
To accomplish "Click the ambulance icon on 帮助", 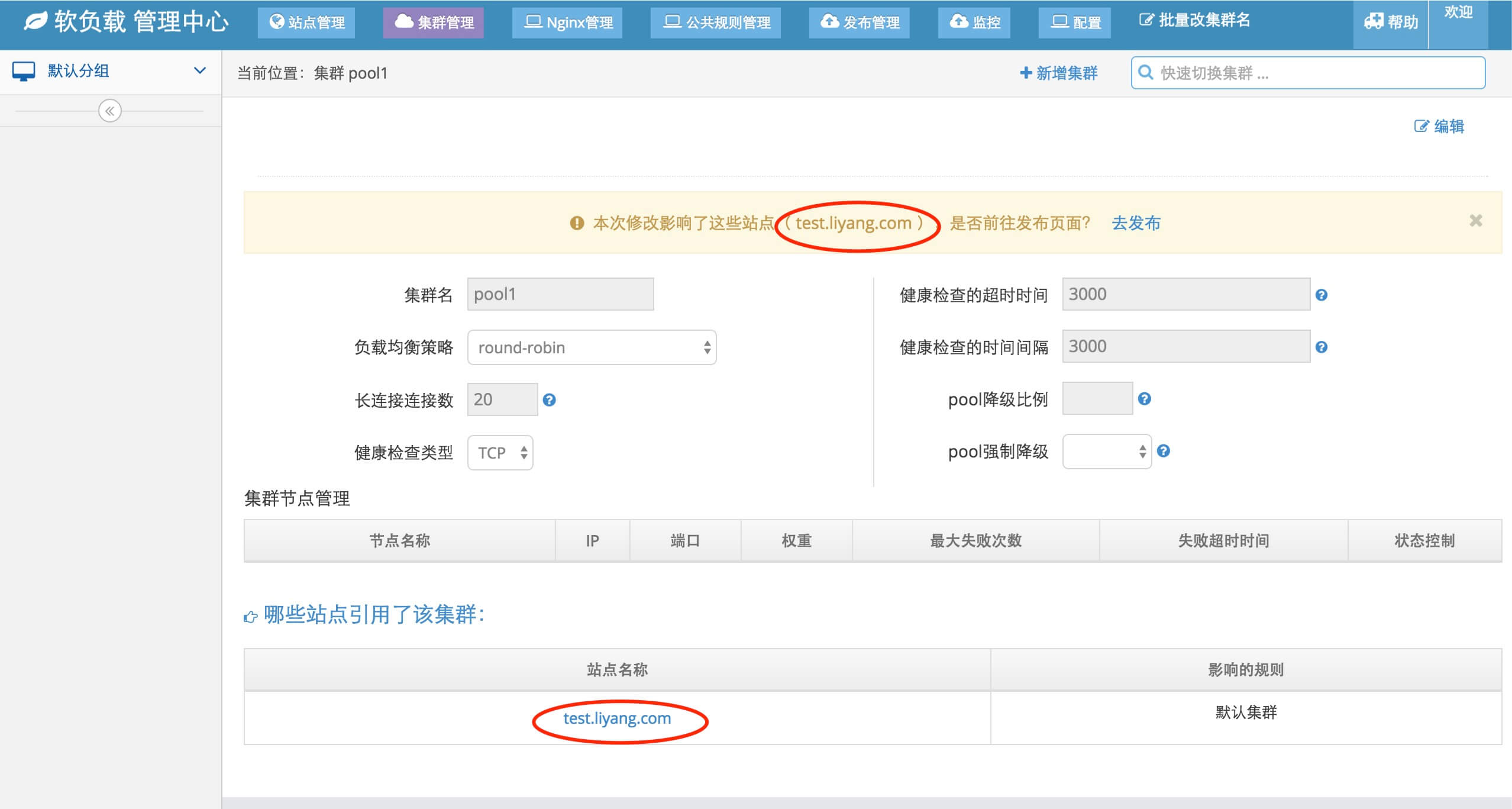I will tap(1374, 22).
